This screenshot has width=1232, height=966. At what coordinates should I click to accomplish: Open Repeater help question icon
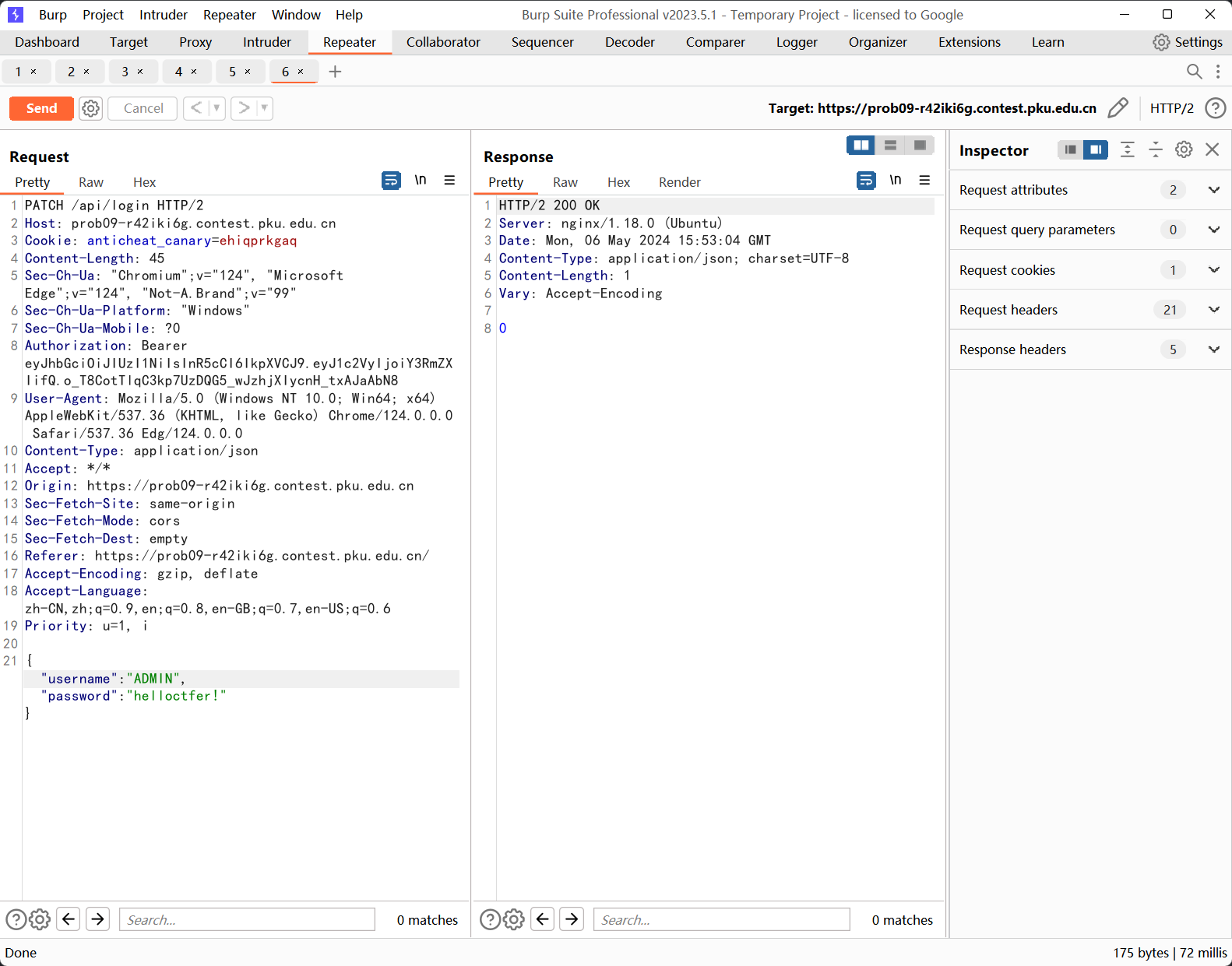1215,107
